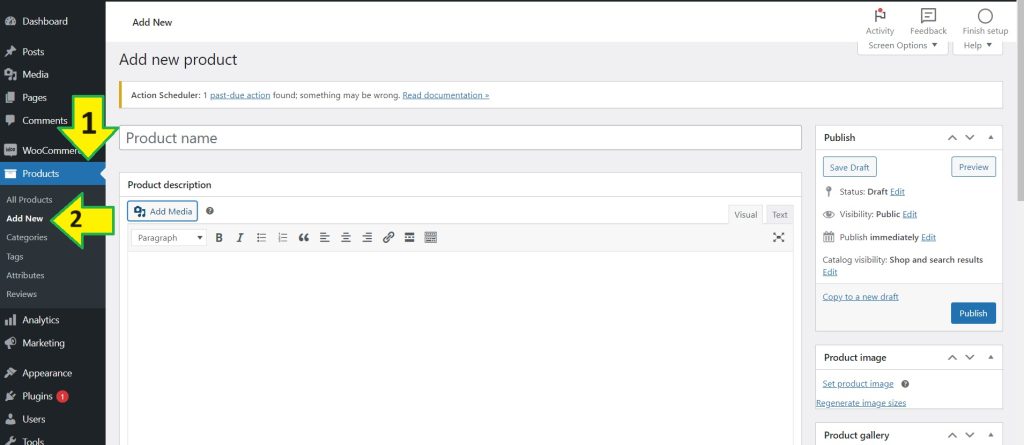Edit the Catalog visibility link
The width and height of the screenshot is (1024, 445).
pyautogui.click(x=830, y=272)
